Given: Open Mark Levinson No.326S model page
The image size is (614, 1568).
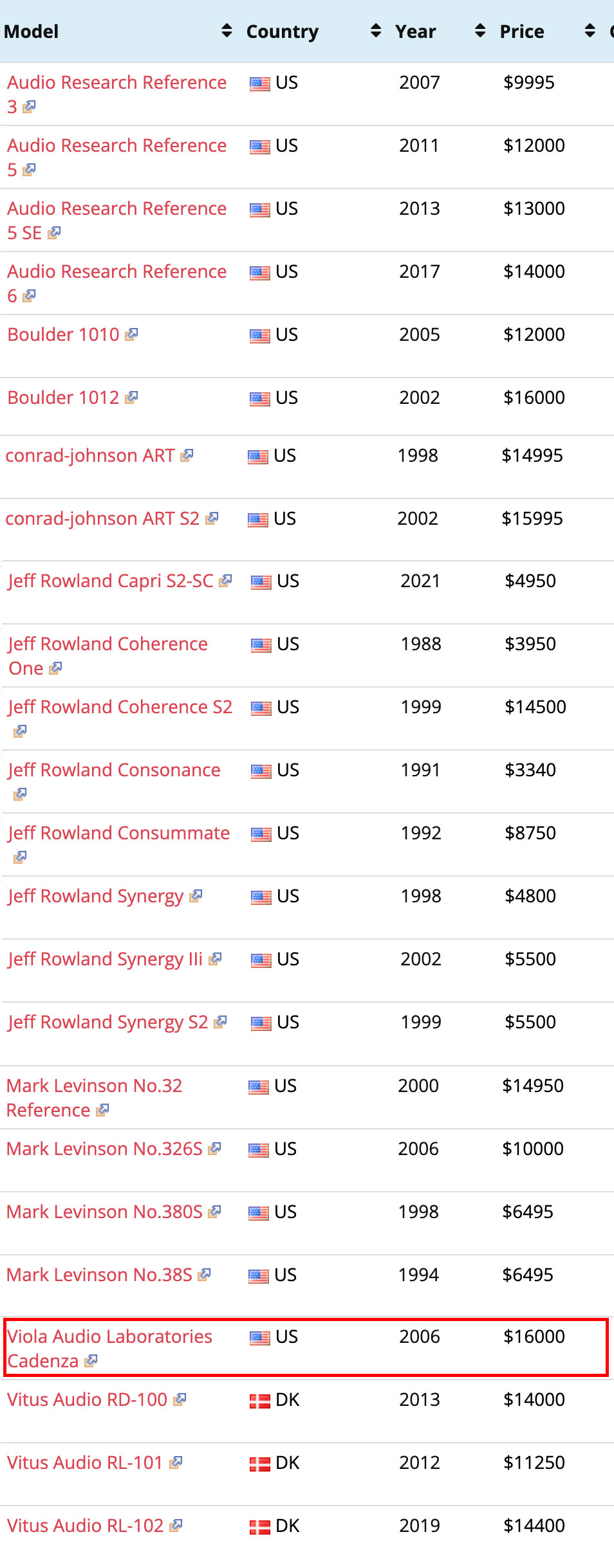Looking at the screenshot, I should point(104,1149).
